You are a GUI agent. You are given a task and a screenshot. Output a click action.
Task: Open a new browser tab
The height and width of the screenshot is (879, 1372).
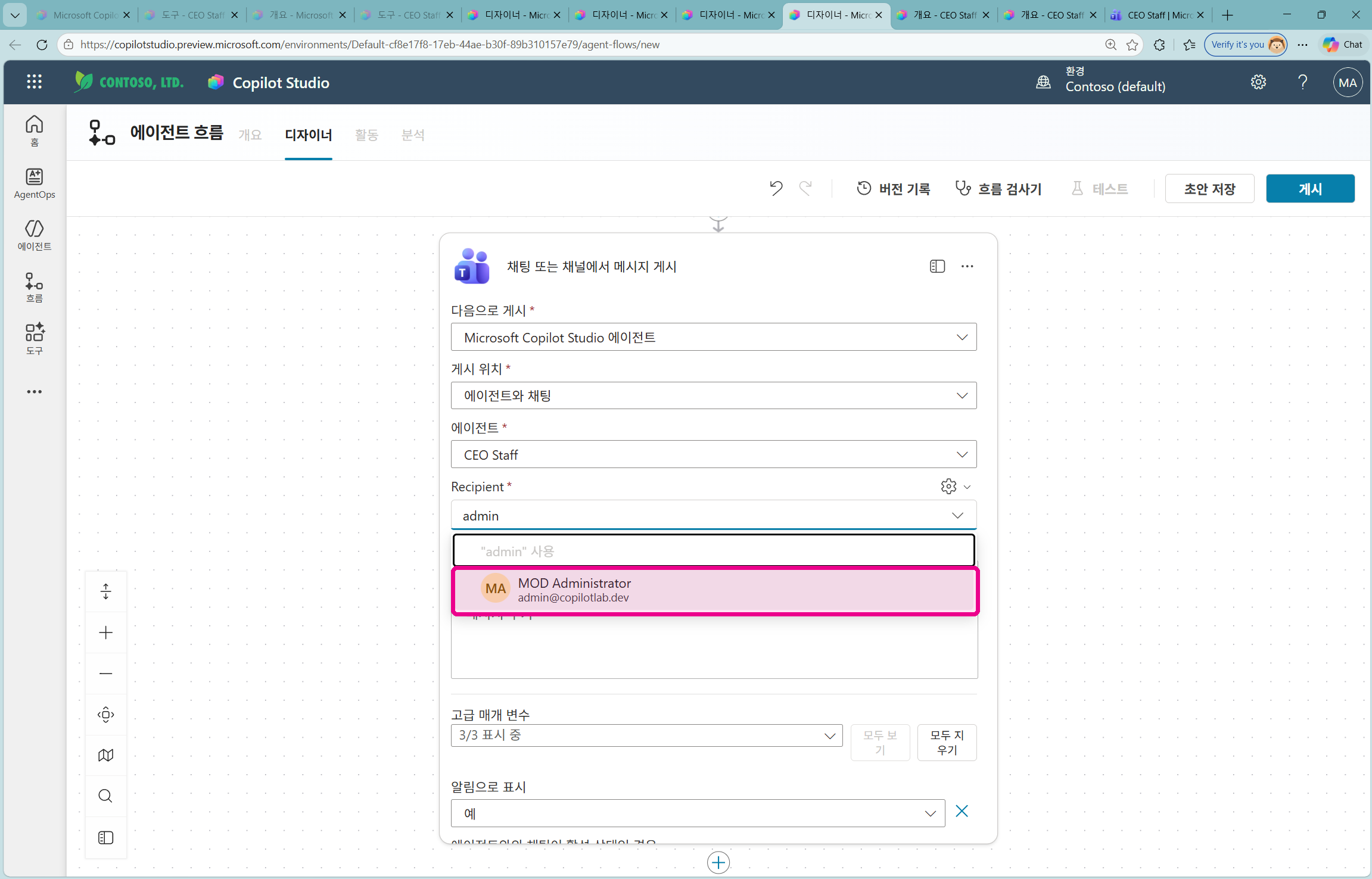[1228, 15]
